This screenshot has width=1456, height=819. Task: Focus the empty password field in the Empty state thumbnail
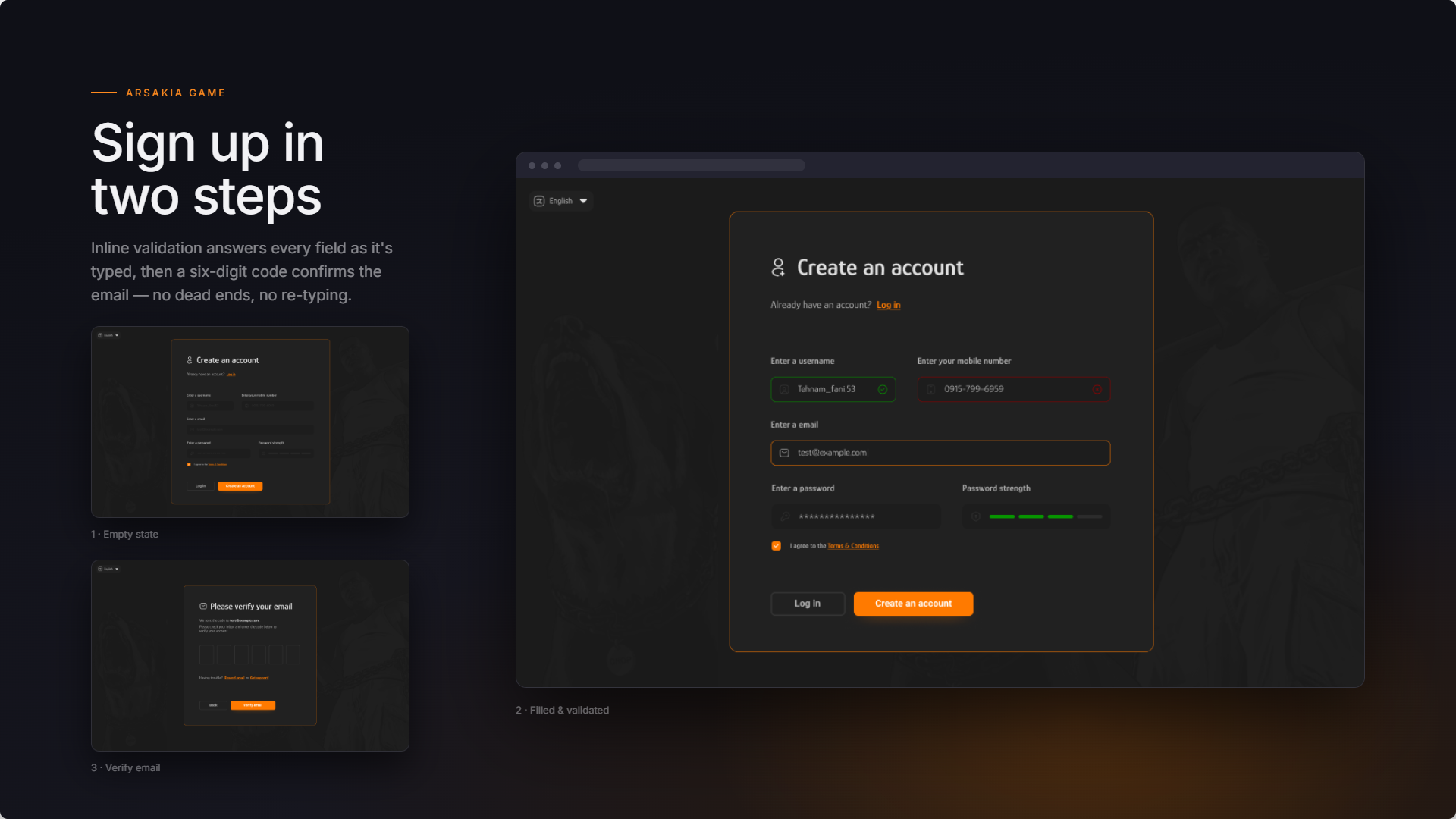point(218,453)
